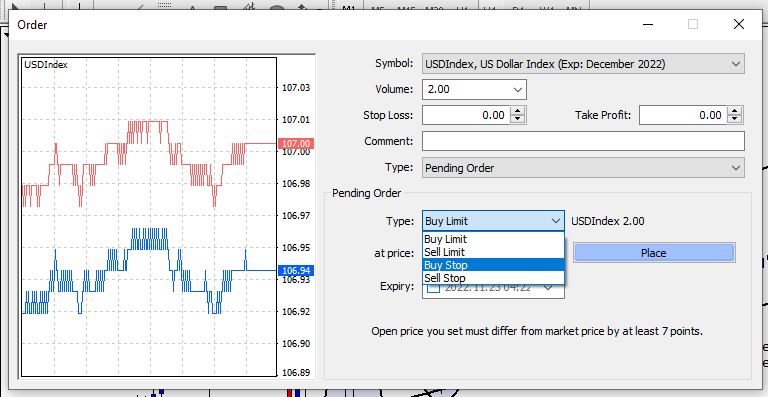Click the USDIndex chart title
The width and height of the screenshot is (768, 397).
pos(46,65)
